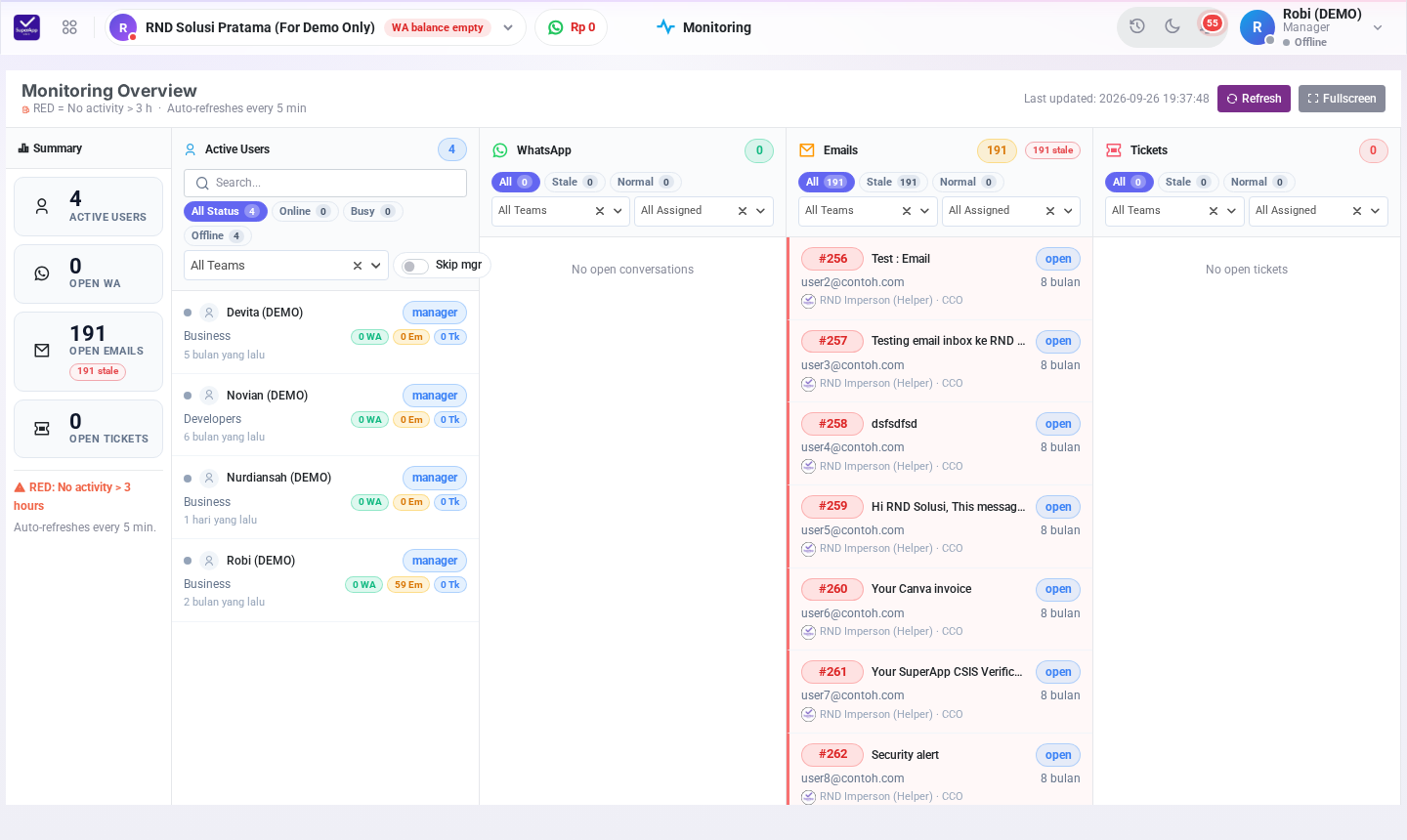Select user Nurdiansah (DEMO) row
Image resolution: width=1407 pixels, height=840 pixels.
click(325, 497)
